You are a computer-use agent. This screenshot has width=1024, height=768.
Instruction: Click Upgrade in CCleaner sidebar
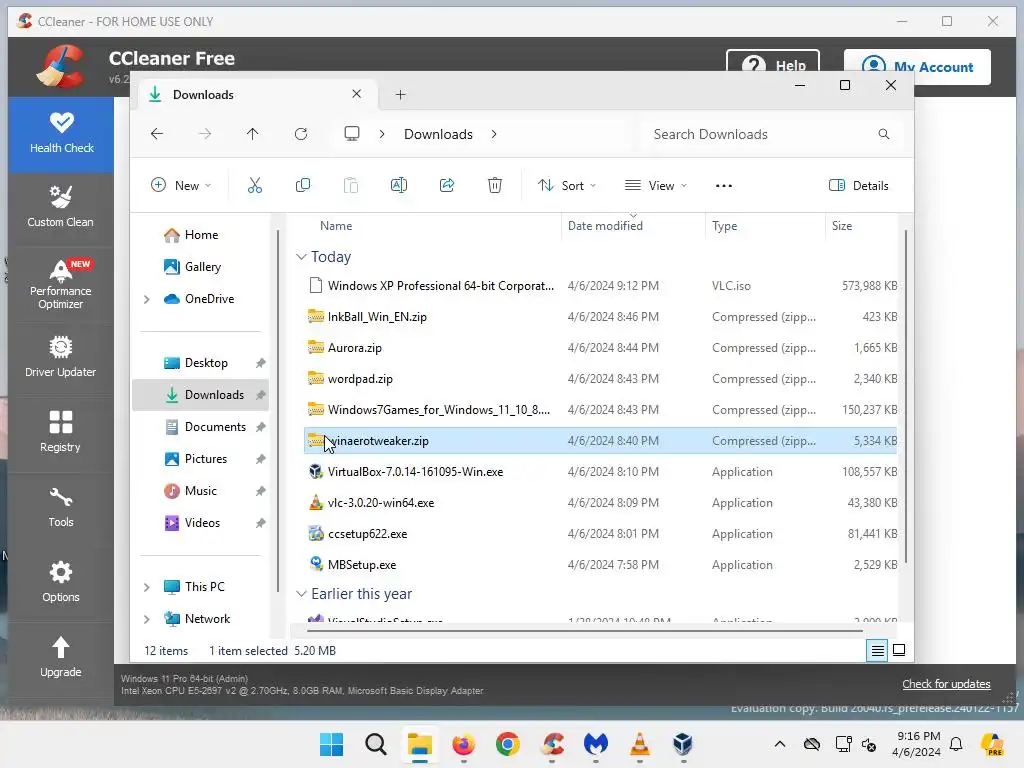point(61,657)
